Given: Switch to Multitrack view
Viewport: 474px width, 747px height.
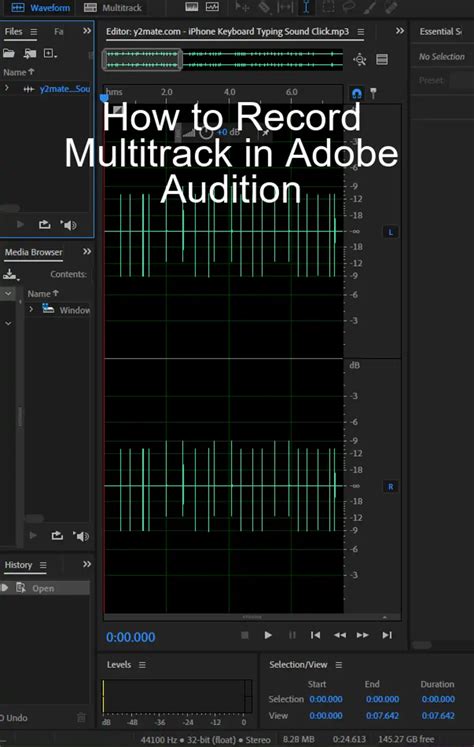Looking at the screenshot, I should click(x=113, y=8).
